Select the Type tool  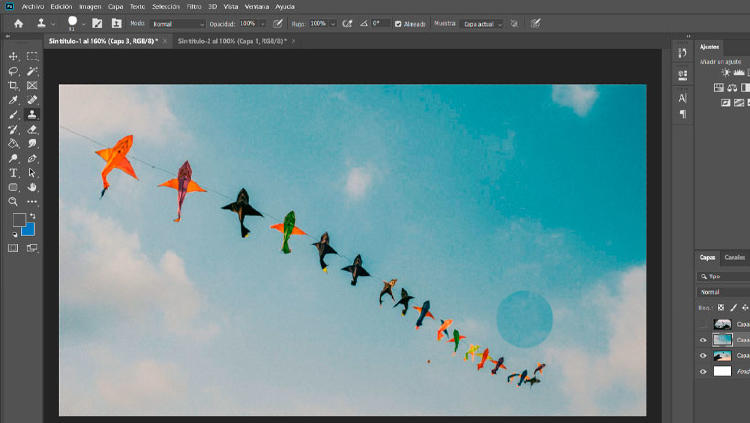pos(13,173)
